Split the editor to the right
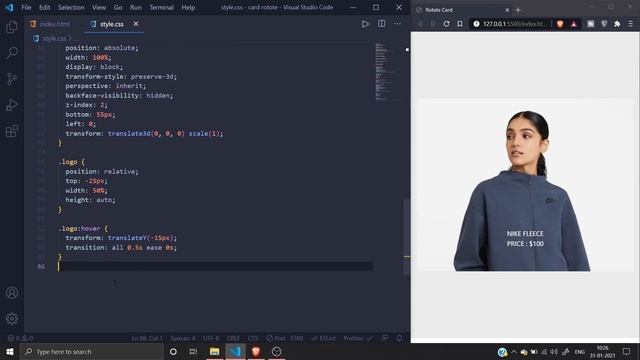The width and height of the screenshot is (640, 360). tap(381, 24)
